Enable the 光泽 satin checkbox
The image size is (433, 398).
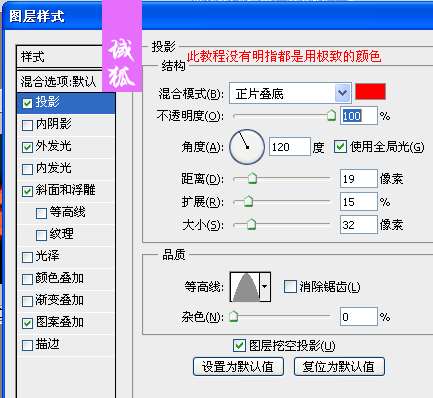click(x=27, y=257)
